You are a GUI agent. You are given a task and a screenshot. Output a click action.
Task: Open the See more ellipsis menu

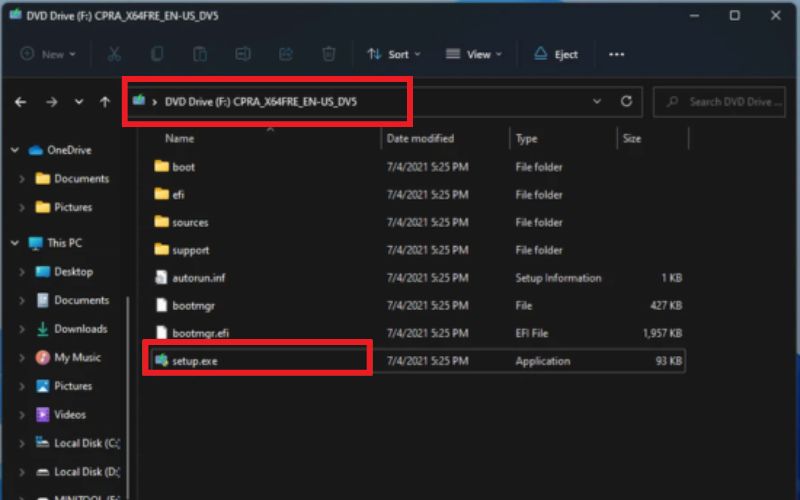616,54
